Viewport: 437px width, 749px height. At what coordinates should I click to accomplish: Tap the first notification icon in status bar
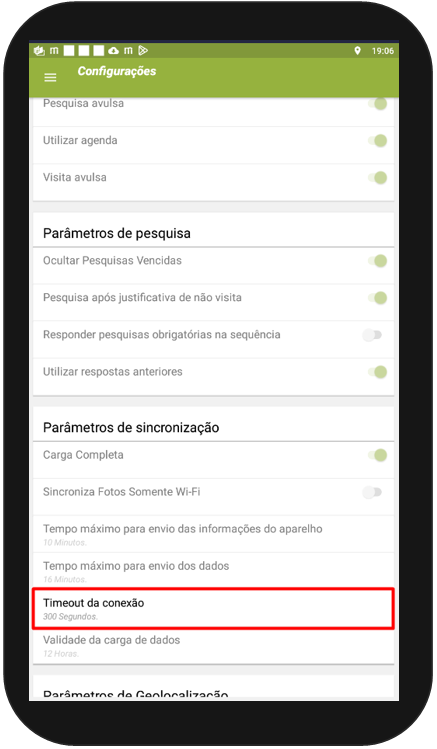click(39, 50)
